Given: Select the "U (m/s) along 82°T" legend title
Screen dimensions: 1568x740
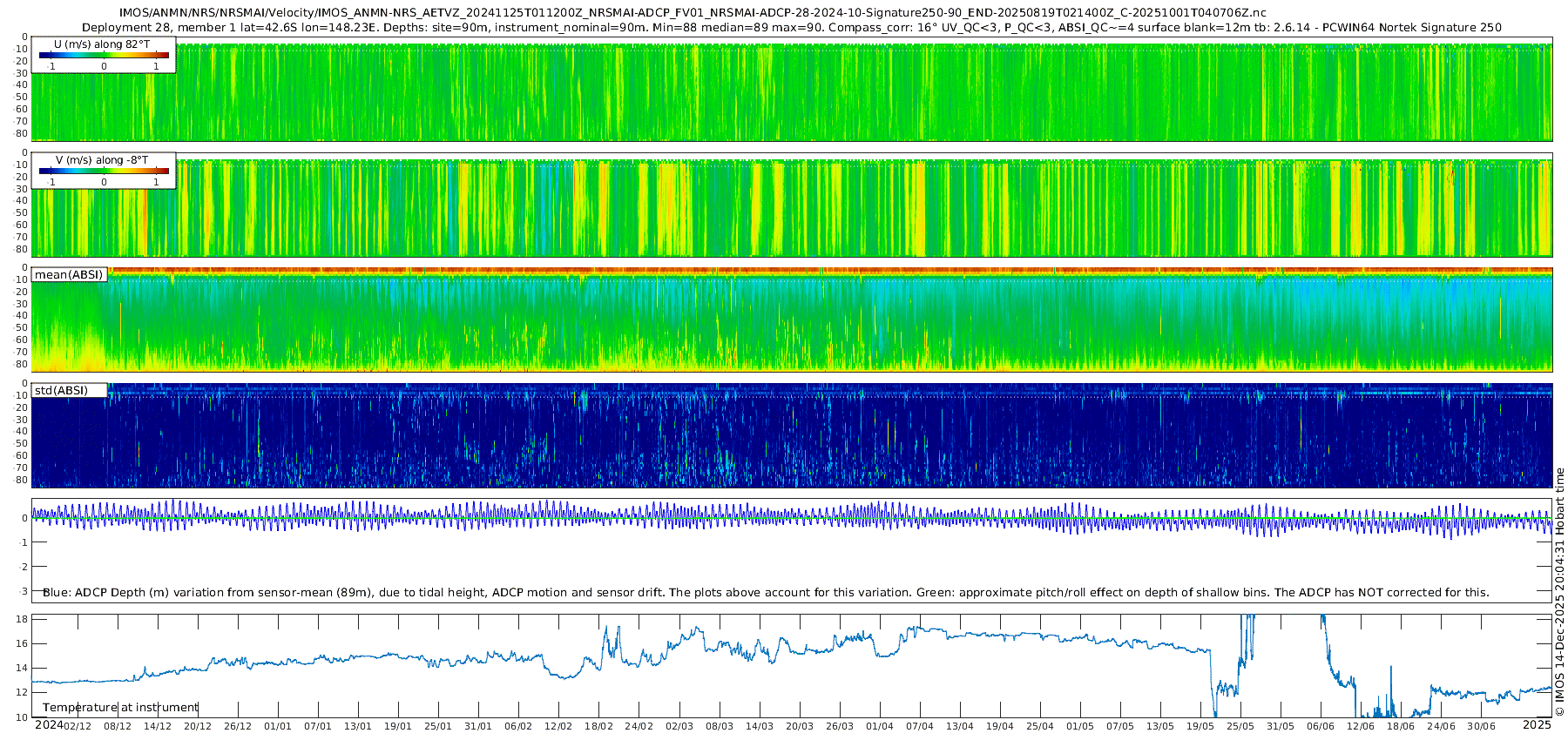Looking at the screenshot, I should click(x=102, y=44).
